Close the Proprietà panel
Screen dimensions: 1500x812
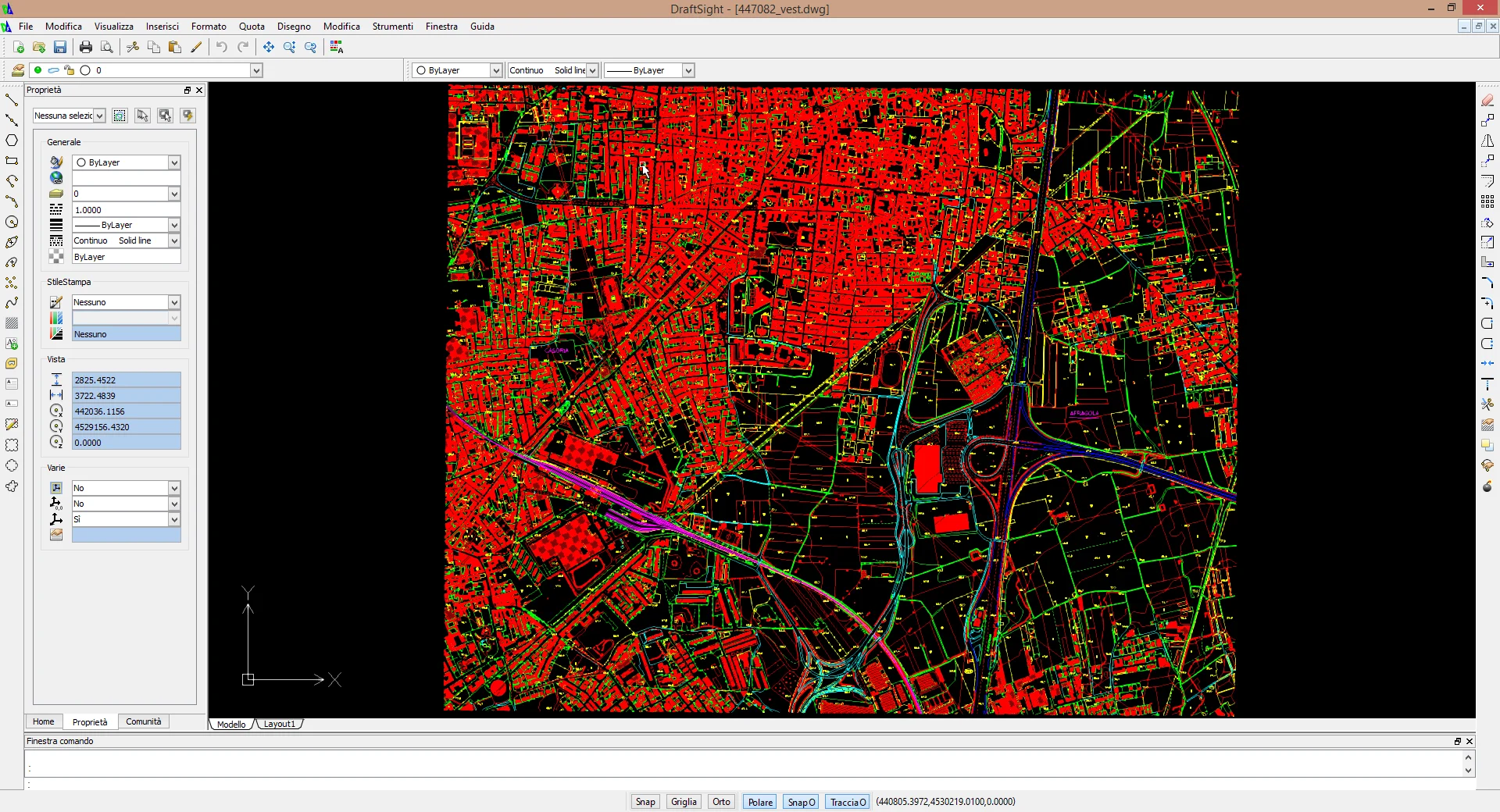199,90
